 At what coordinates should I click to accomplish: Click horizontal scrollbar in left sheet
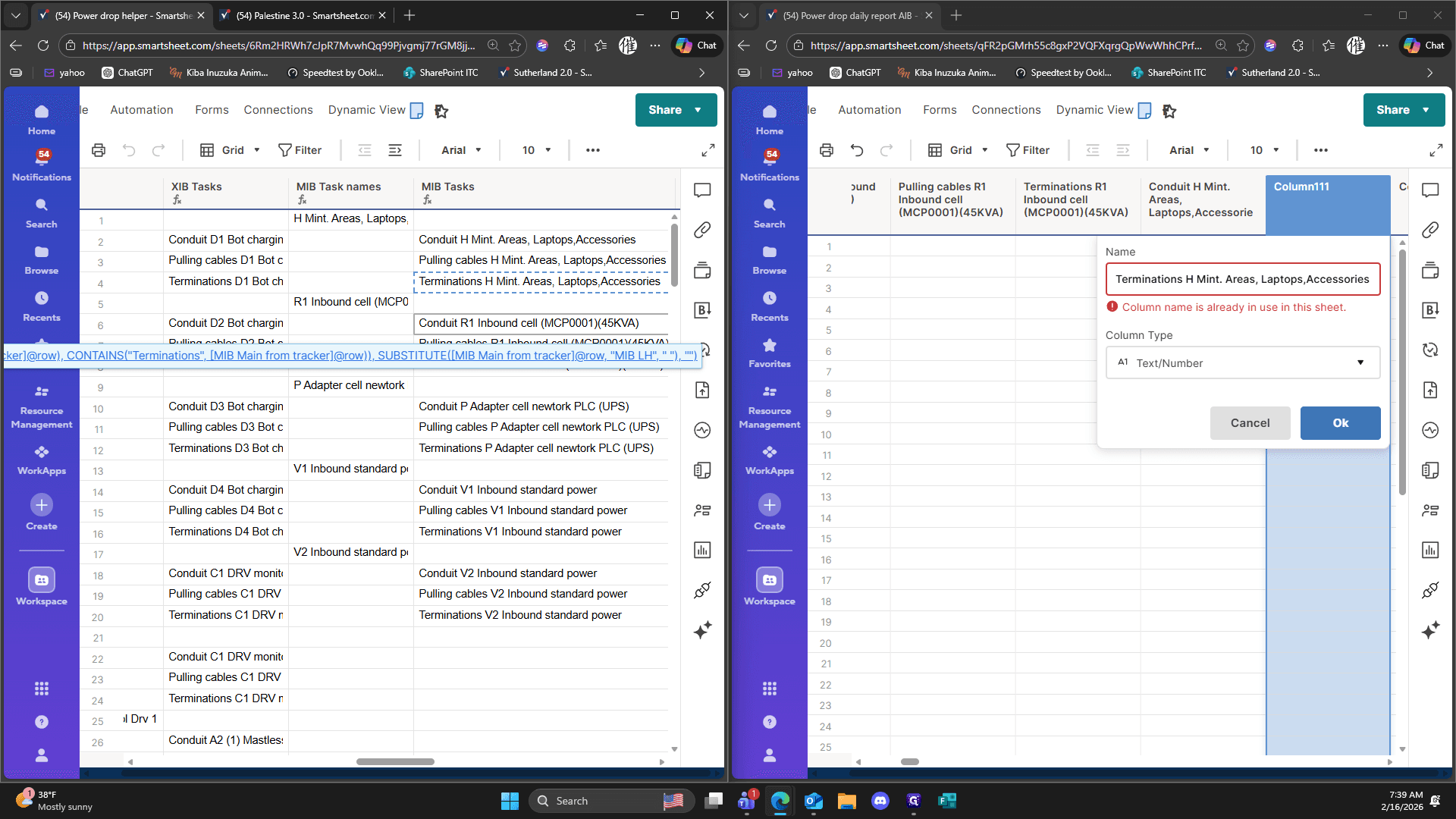[x=395, y=761]
